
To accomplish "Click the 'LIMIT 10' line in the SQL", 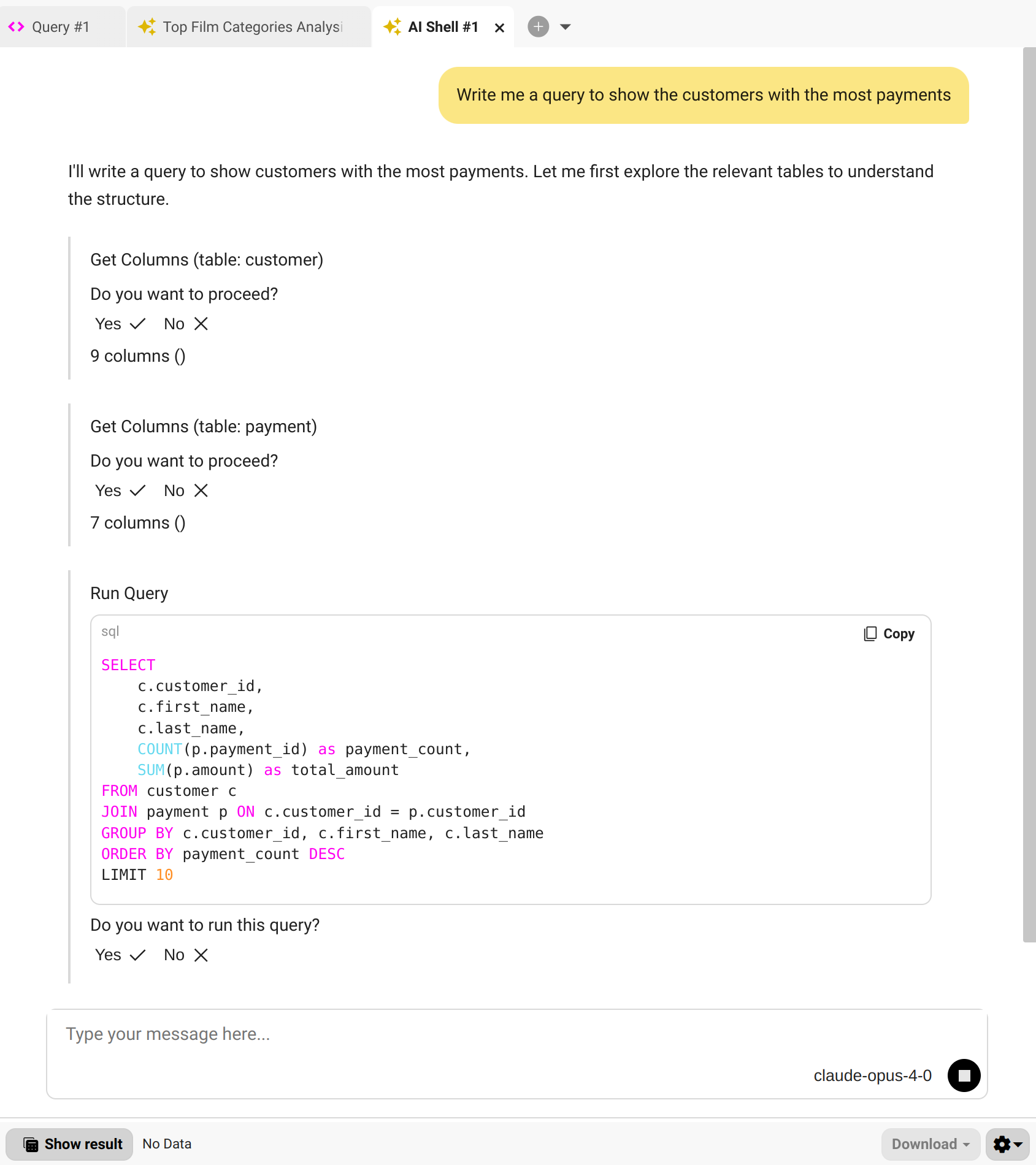I will pyautogui.click(x=137, y=875).
